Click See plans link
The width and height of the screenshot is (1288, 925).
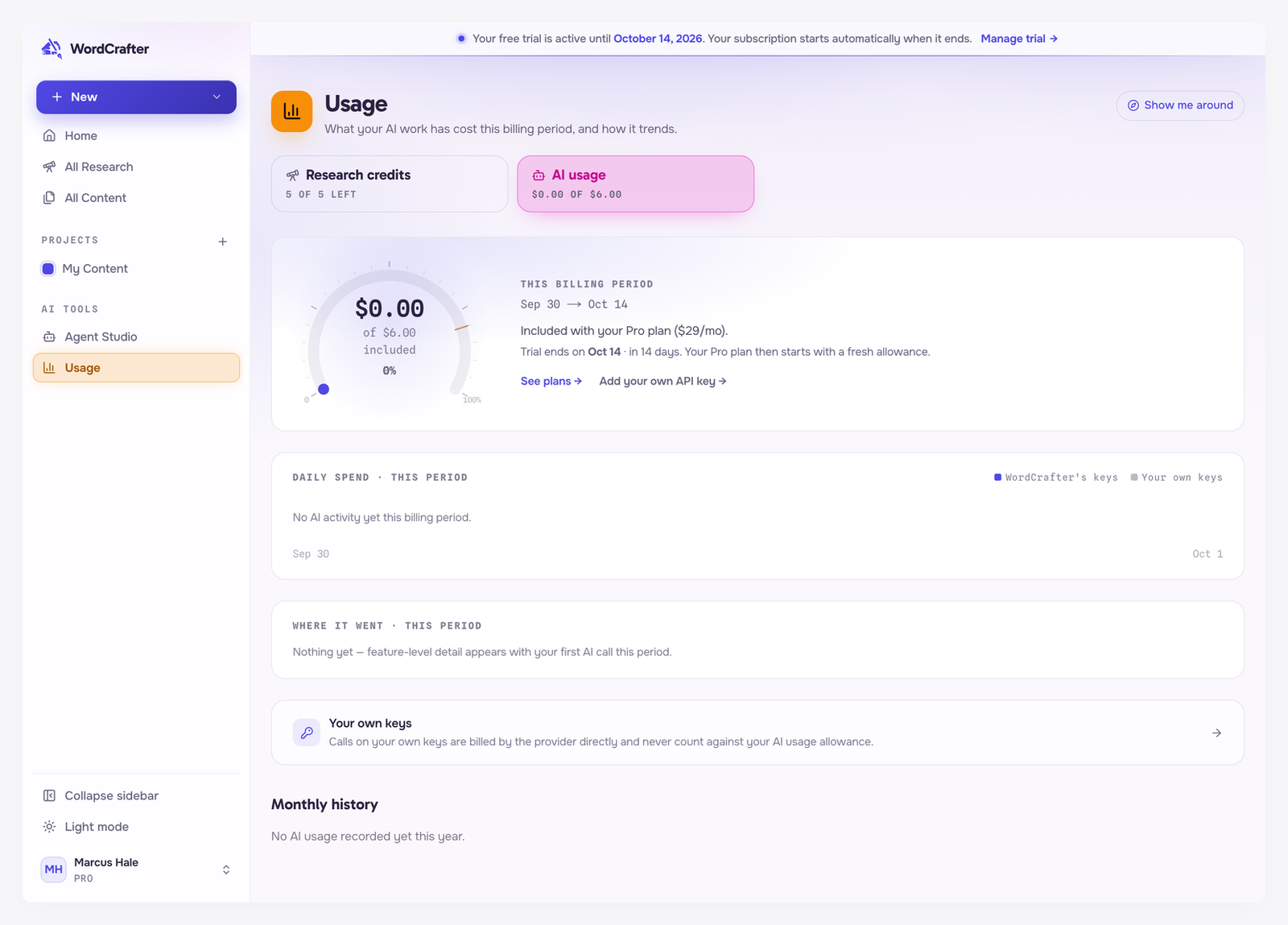[x=551, y=382]
